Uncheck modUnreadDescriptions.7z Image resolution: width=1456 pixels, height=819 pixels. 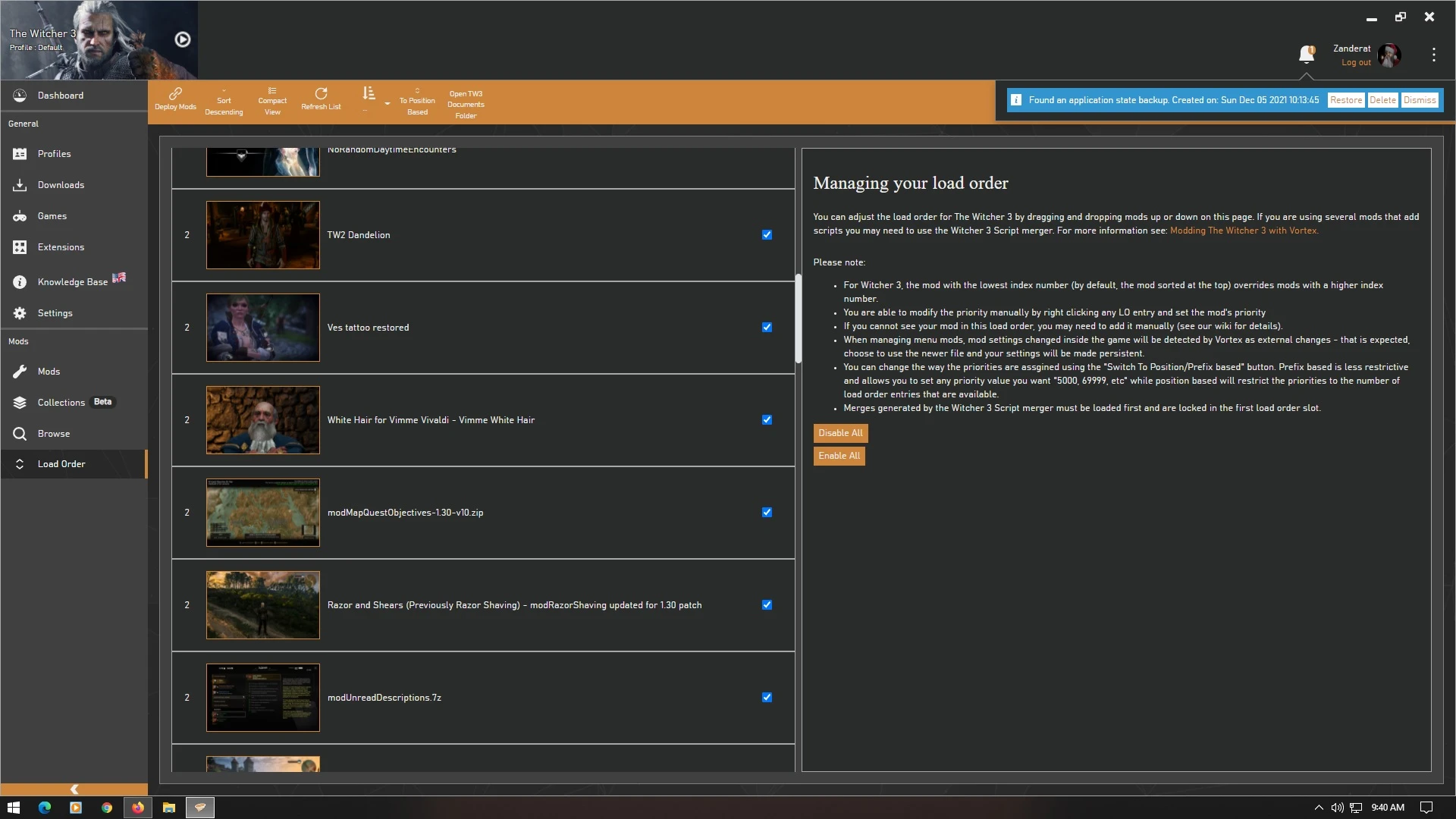pos(767,698)
